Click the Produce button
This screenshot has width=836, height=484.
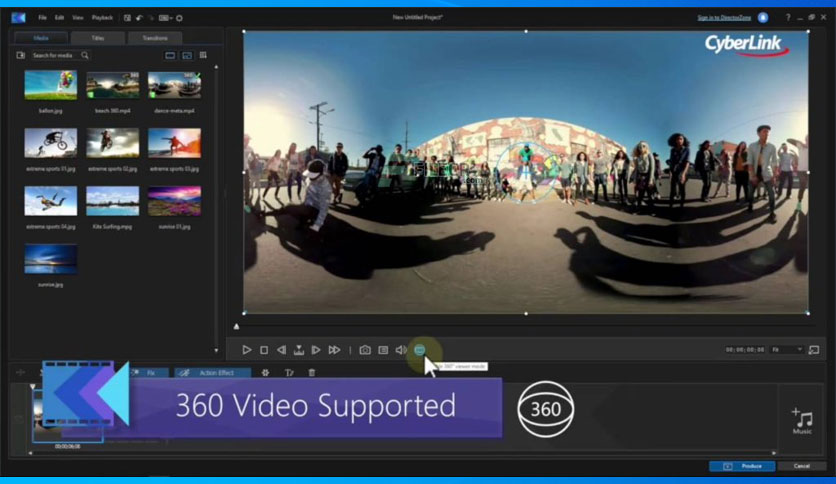[742, 466]
